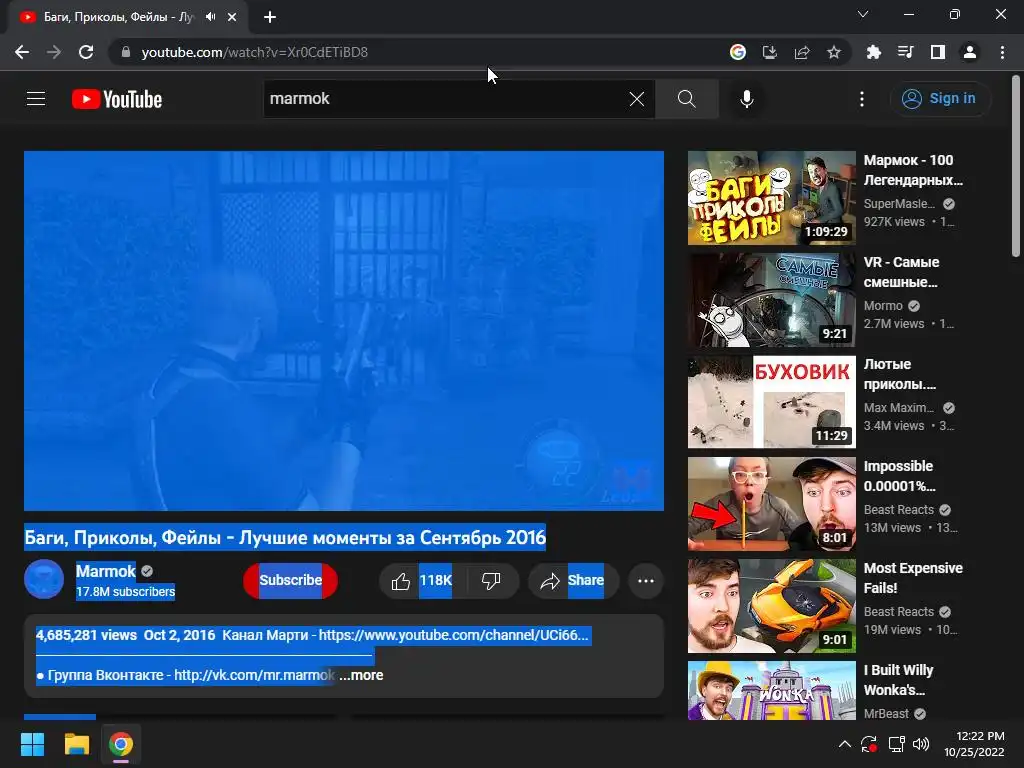Expand description with ...more
Screen dimensions: 1024x768
[362, 675]
